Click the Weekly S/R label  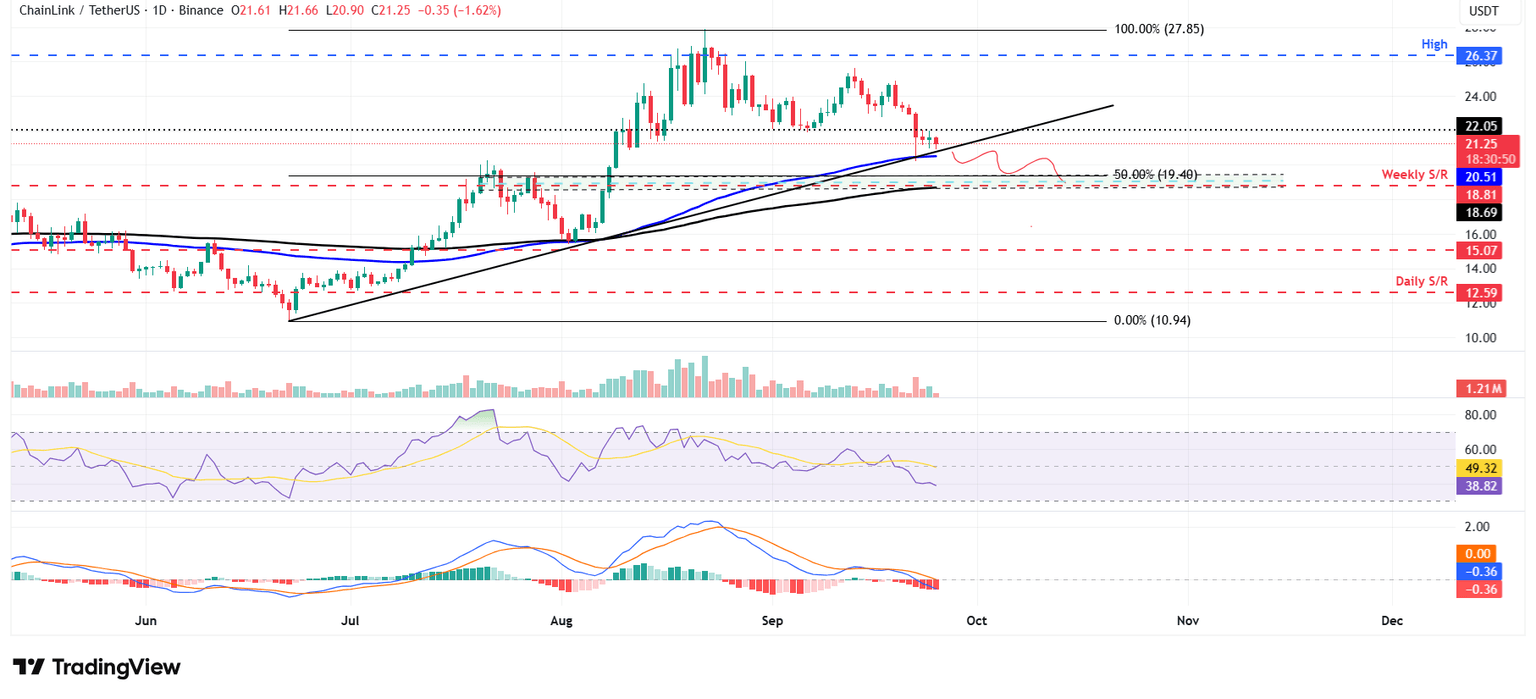coord(1416,174)
